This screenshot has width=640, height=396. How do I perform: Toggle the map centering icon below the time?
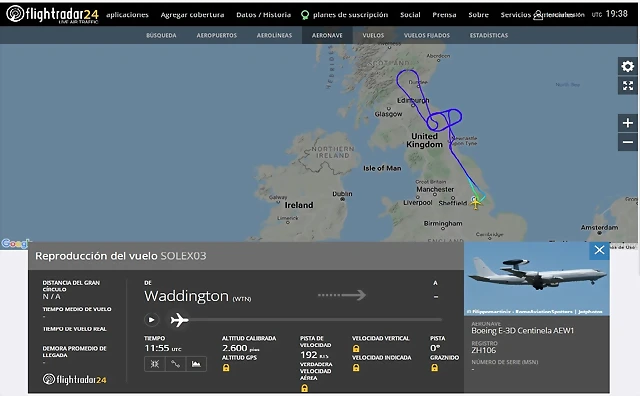pyautogui.click(x=155, y=364)
